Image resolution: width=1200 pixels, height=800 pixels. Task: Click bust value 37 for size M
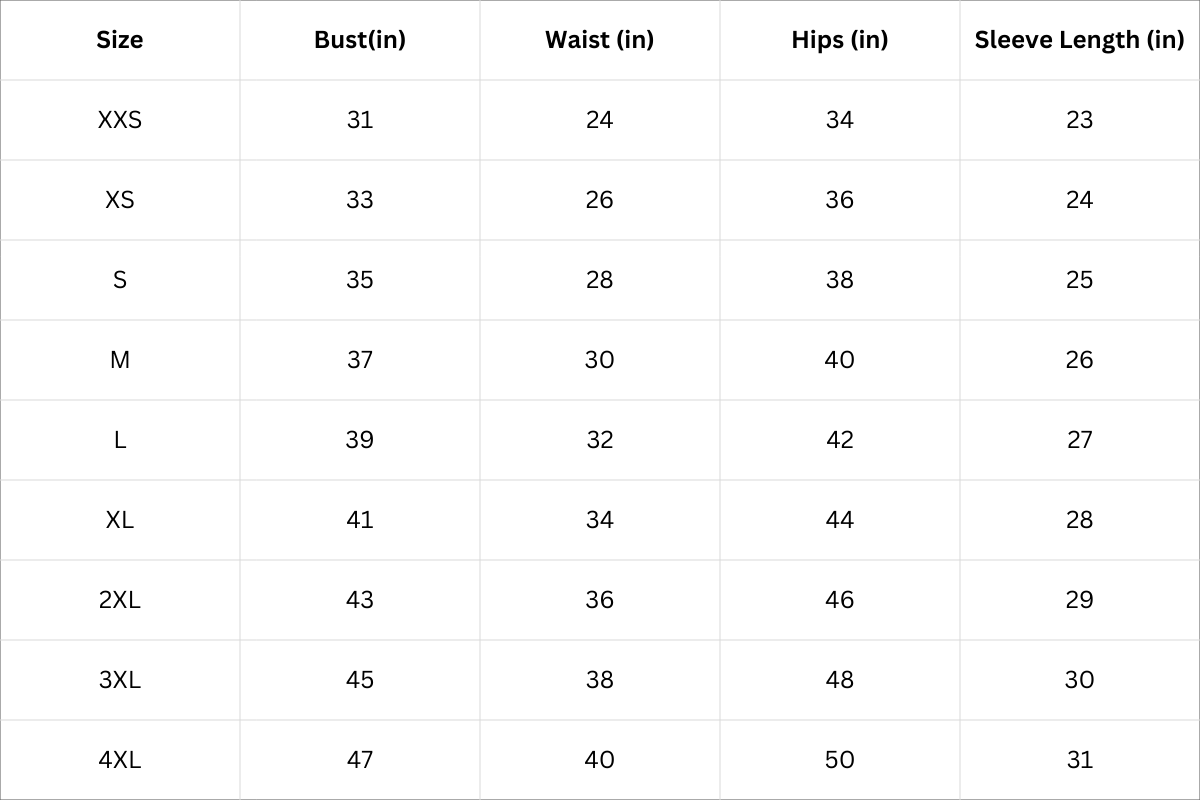tap(360, 360)
